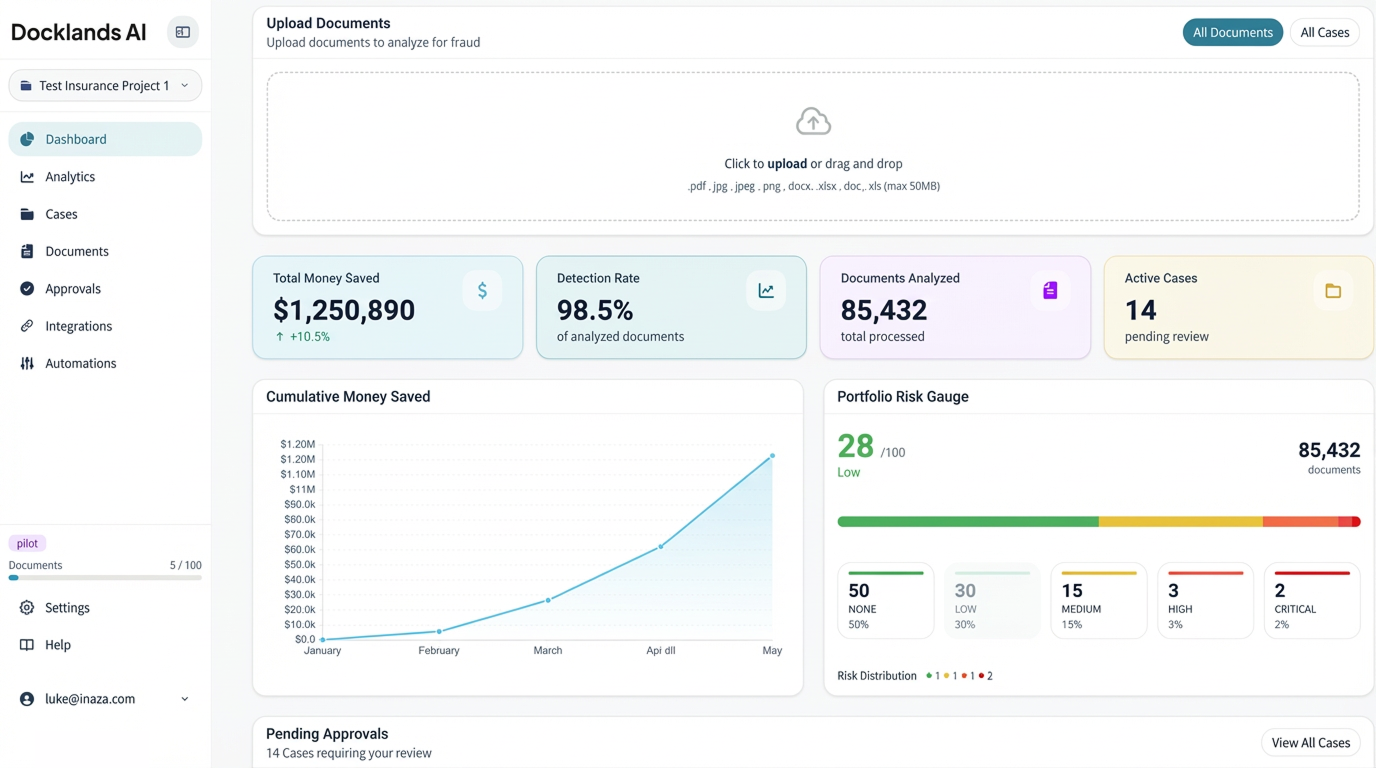The width and height of the screenshot is (1376, 768).
Task: Open Settings from the sidebar gear
Action: pyautogui.click(x=68, y=607)
